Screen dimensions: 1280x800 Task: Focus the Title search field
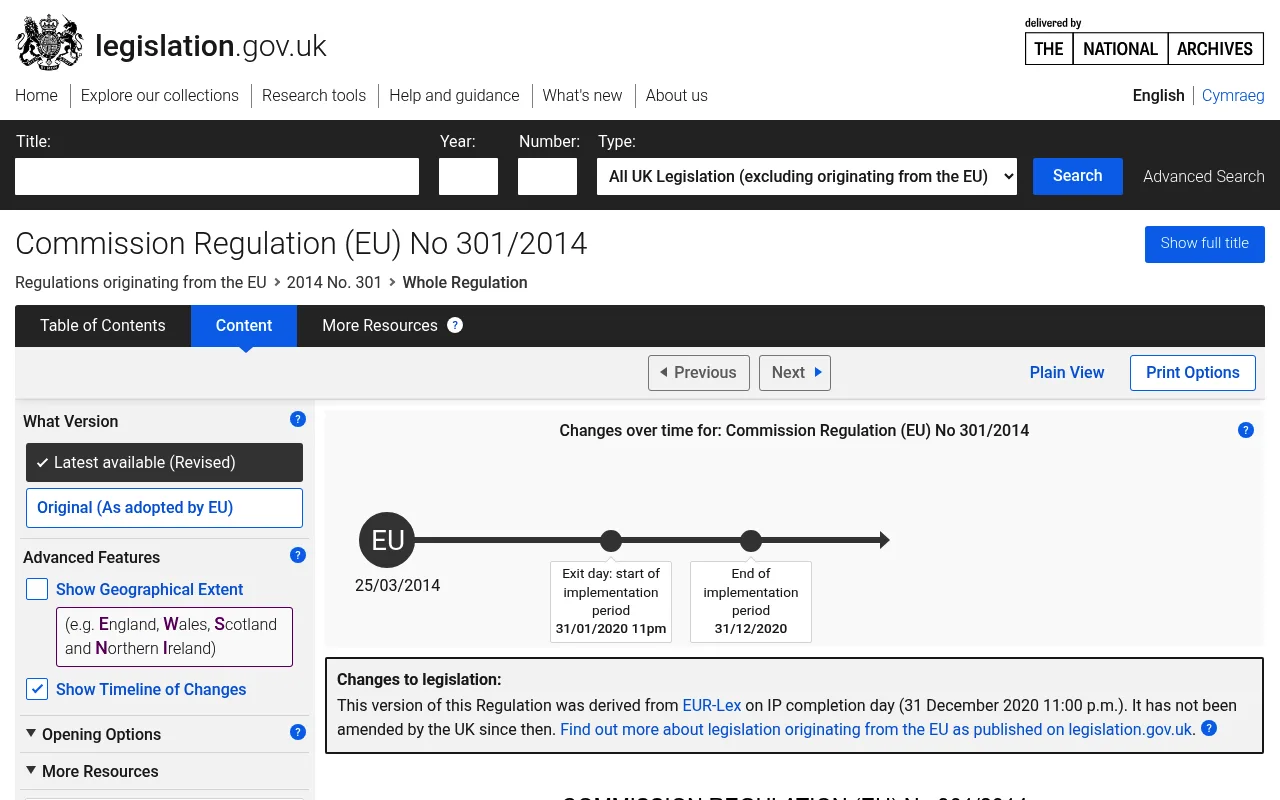coord(217,176)
